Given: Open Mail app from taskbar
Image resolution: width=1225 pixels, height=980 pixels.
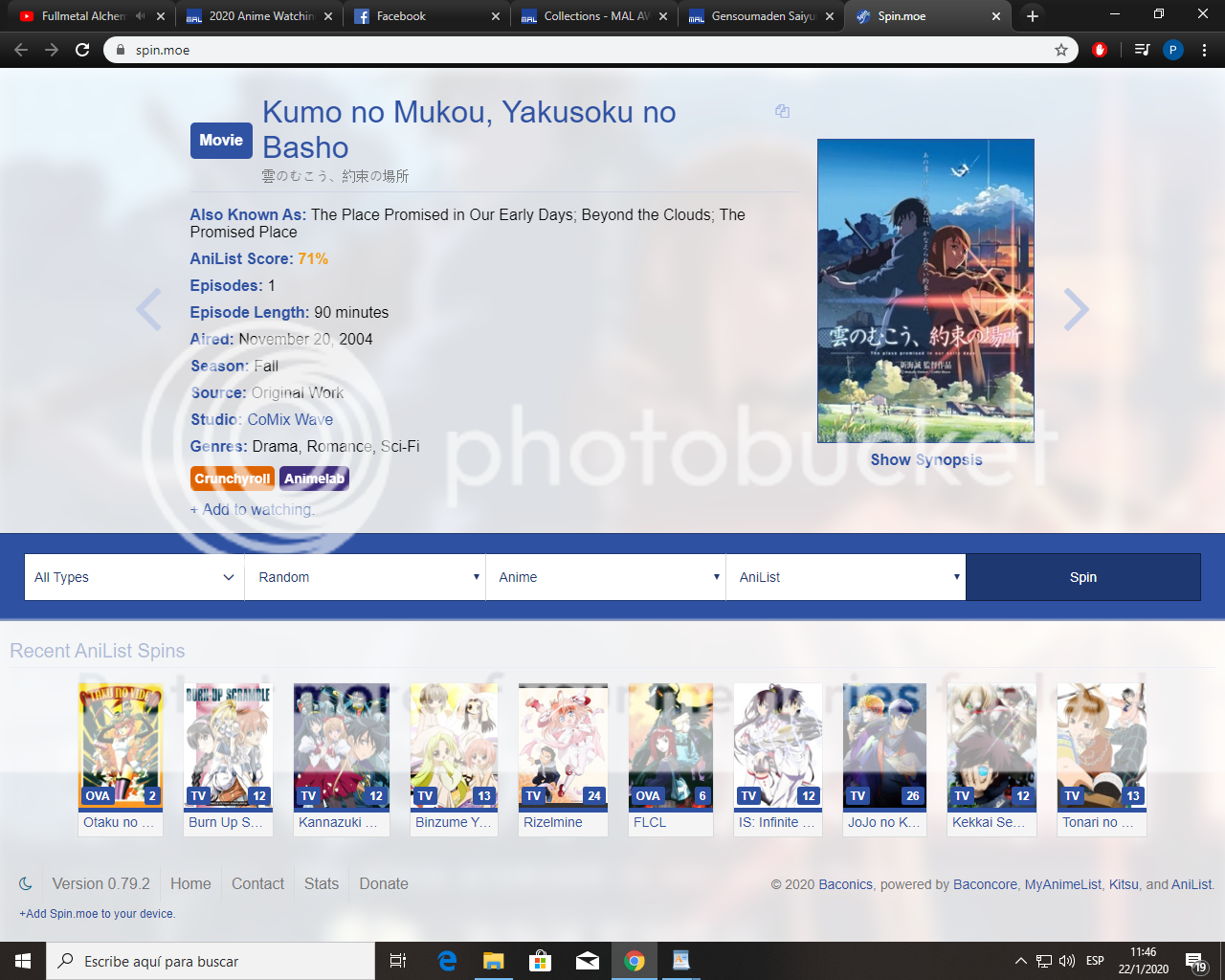Looking at the screenshot, I should tap(587, 961).
